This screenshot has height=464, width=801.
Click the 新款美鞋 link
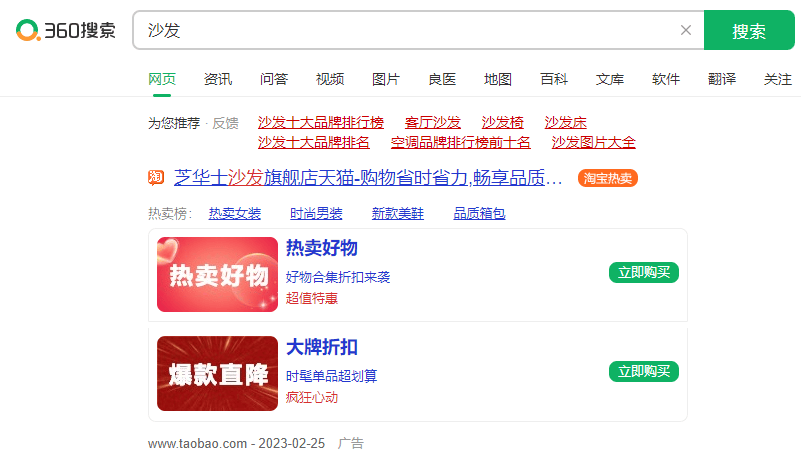398,214
